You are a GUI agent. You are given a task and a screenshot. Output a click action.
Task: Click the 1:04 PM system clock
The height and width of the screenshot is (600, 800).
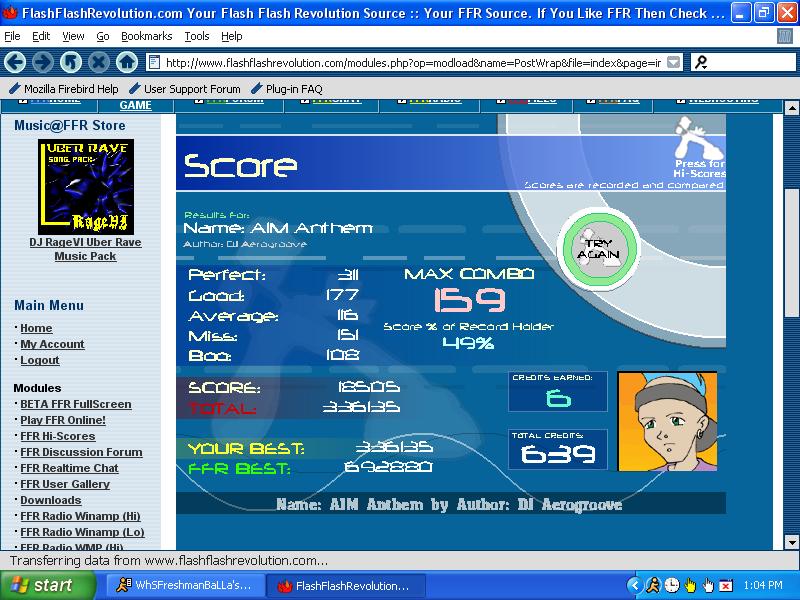coord(763,585)
